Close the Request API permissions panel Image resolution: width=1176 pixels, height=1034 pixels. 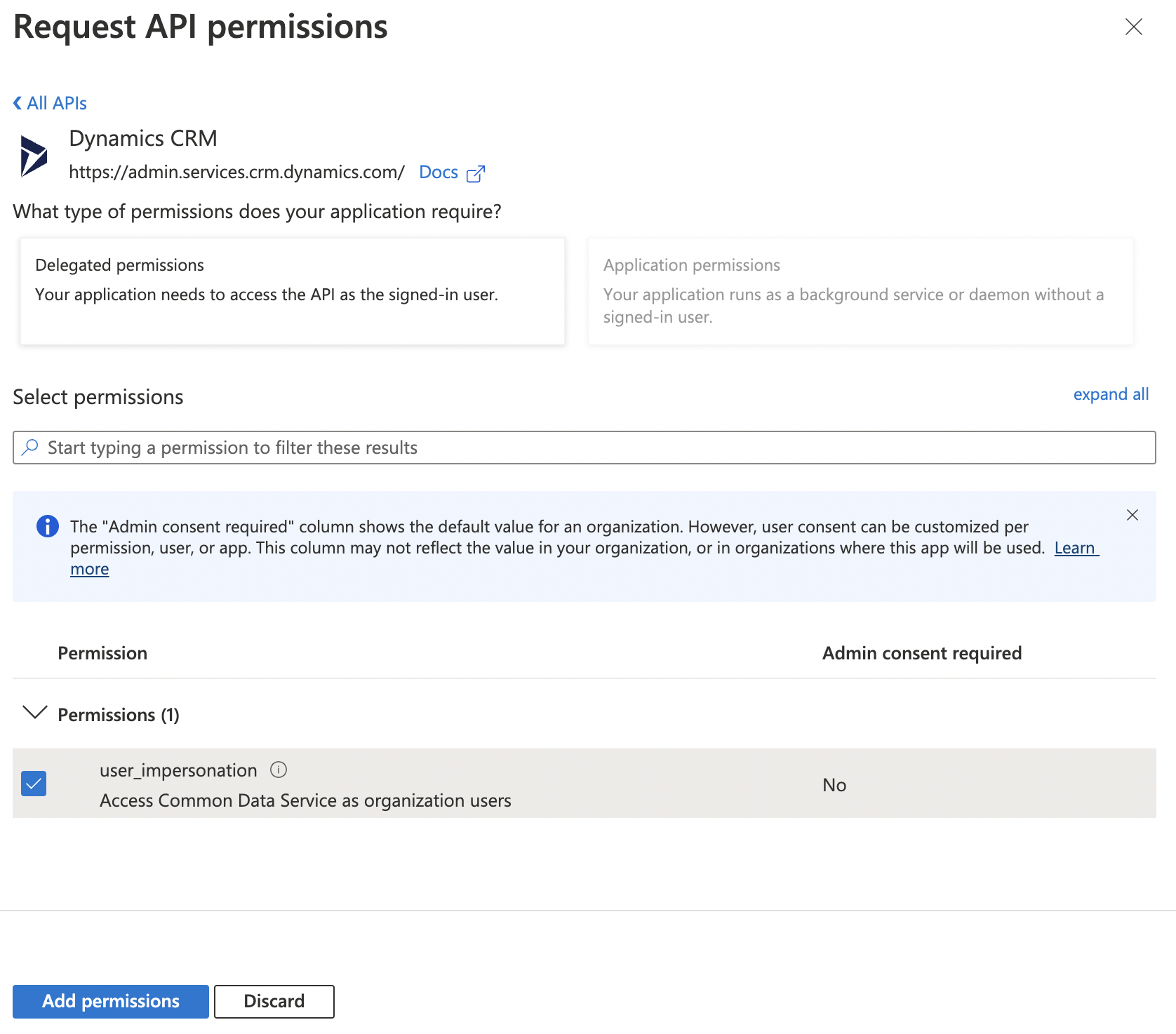click(x=1133, y=27)
